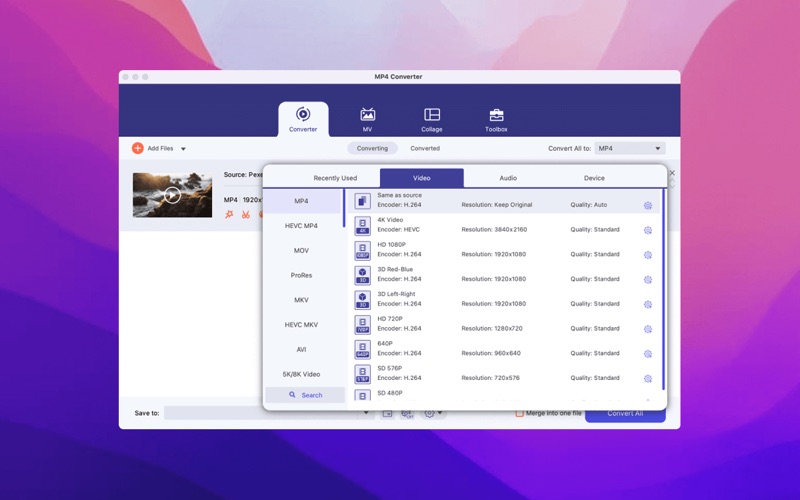Select the 3D Red-Blue preset icon
This screenshot has width=800, height=500.
coord(362,275)
